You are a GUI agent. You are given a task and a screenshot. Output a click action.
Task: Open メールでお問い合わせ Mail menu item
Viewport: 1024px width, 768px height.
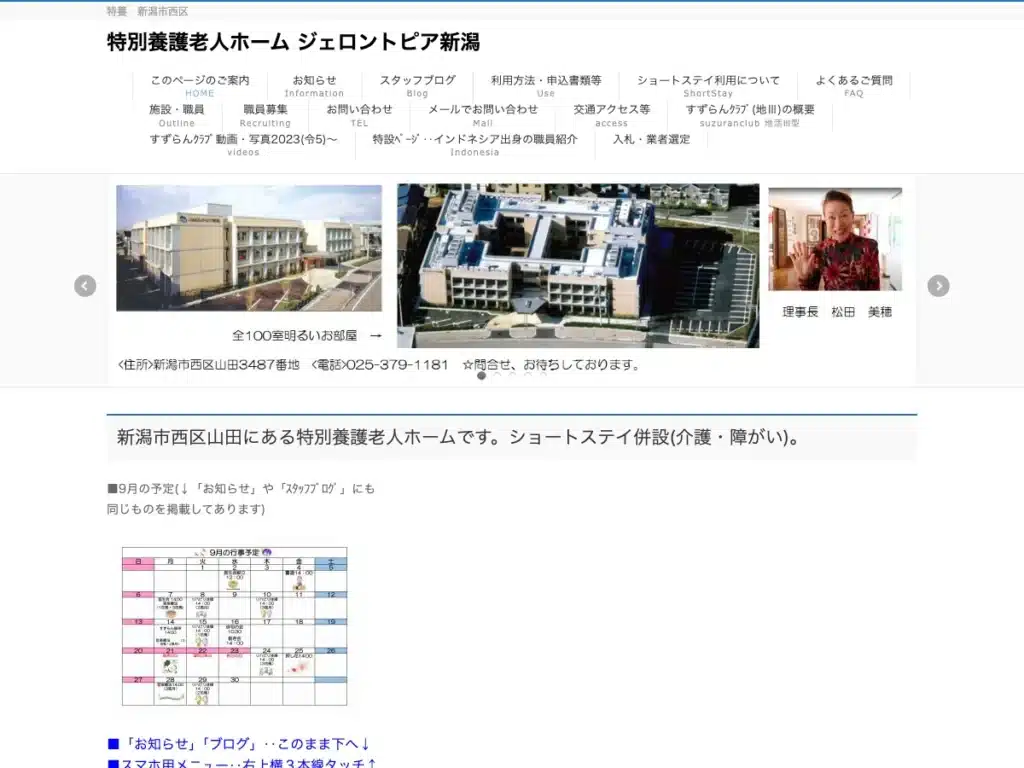483,116
